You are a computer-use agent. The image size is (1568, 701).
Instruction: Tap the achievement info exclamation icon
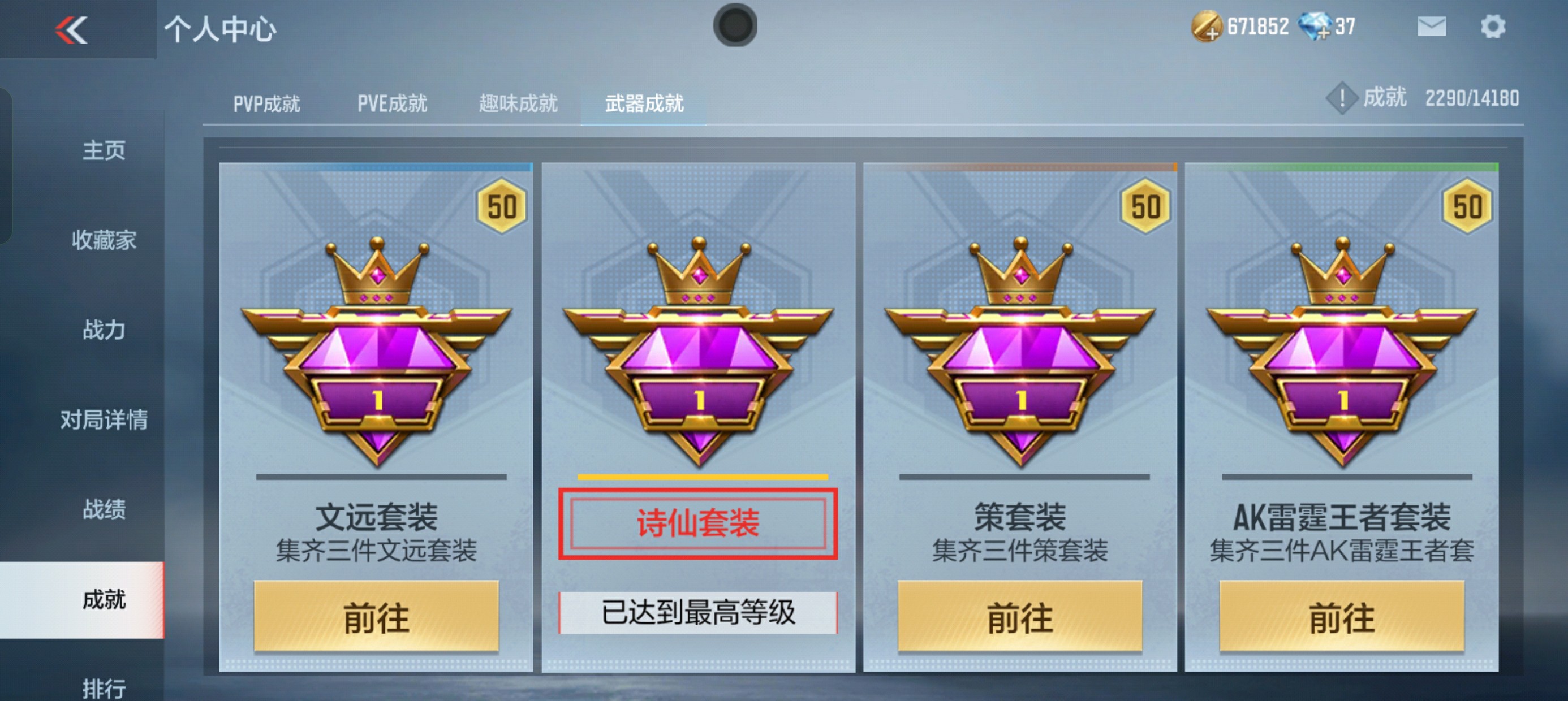(x=1342, y=98)
